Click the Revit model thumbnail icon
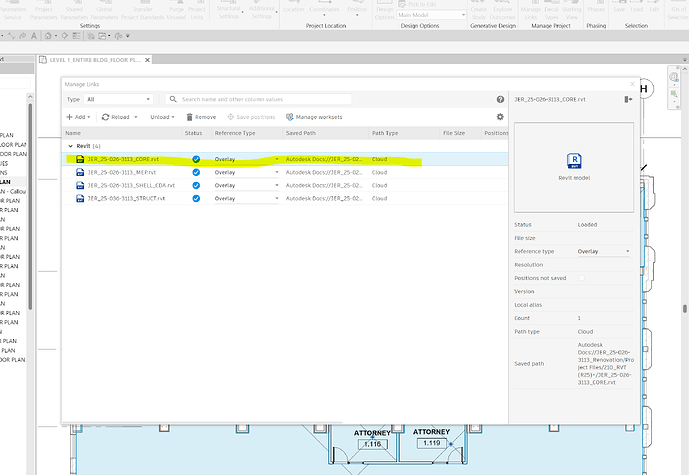 click(x=574, y=160)
